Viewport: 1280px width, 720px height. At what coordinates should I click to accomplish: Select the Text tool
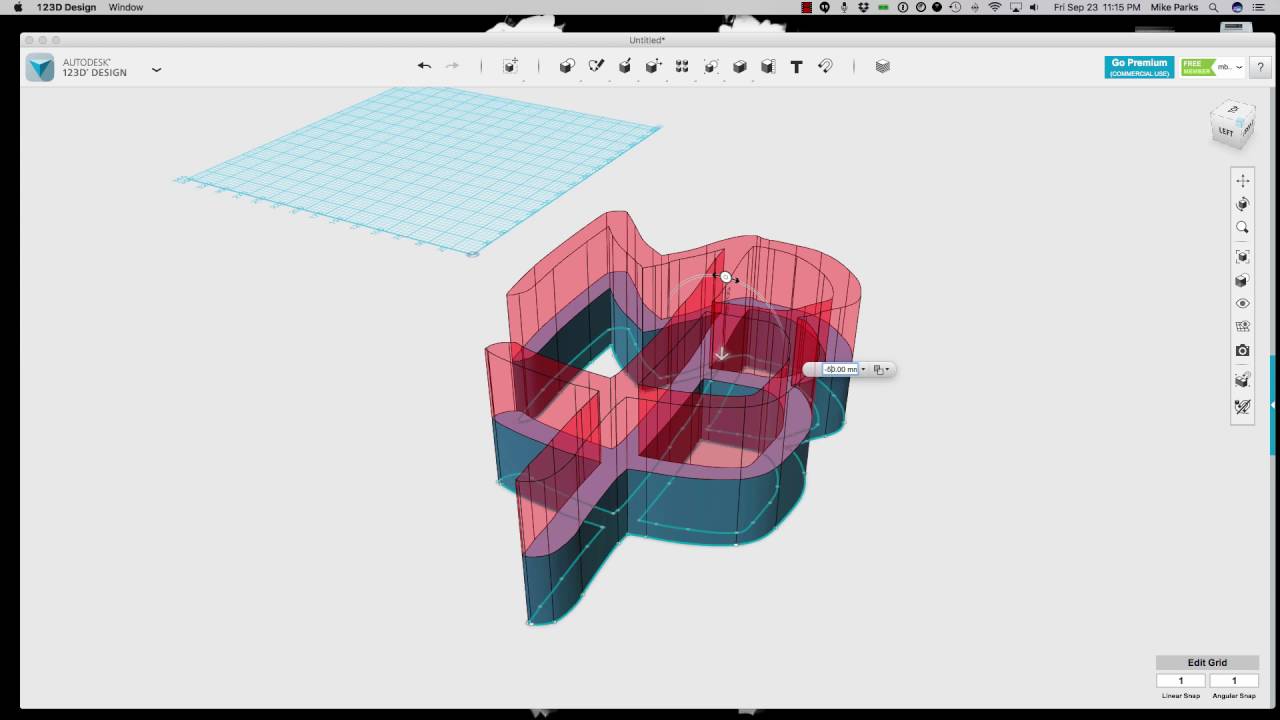pyautogui.click(x=796, y=66)
